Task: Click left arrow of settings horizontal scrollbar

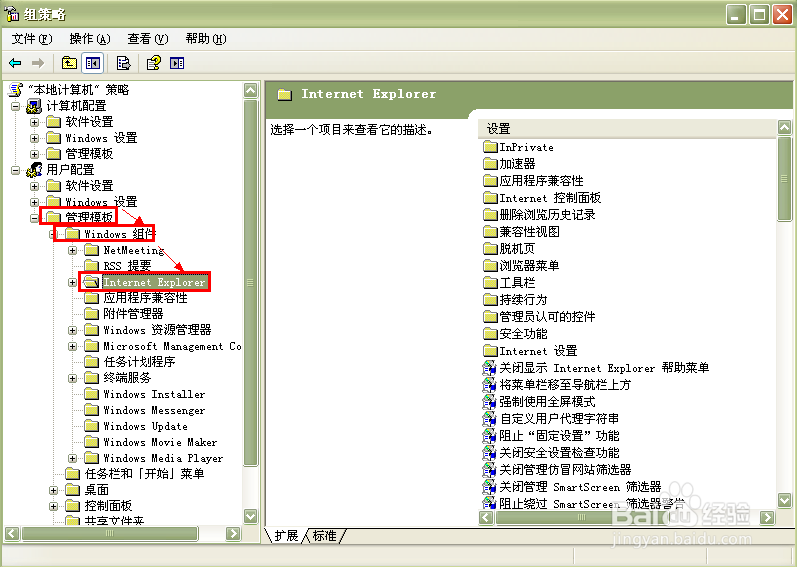Action: (x=486, y=517)
